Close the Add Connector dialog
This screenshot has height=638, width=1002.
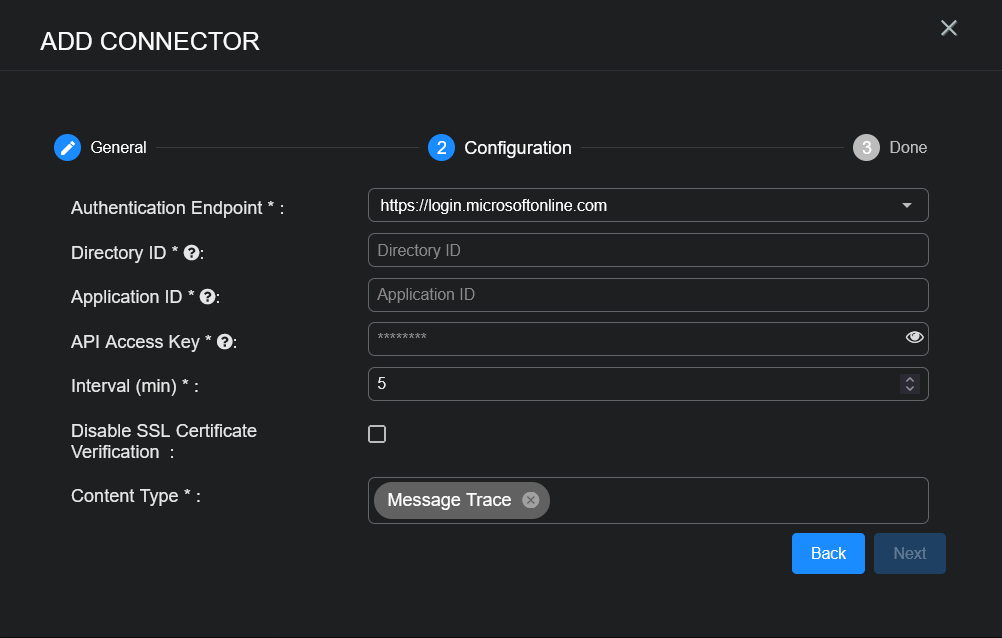coord(949,28)
